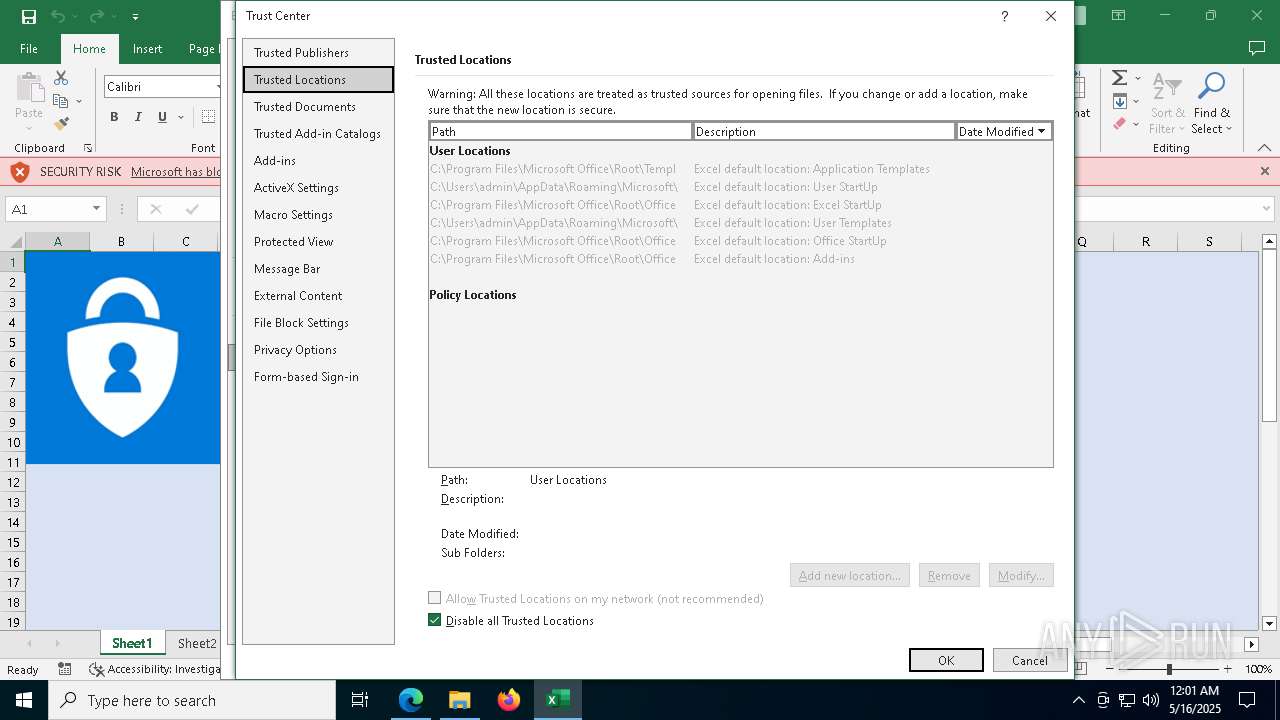This screenshot has height=720, width=1280.
Task: Switch to the Insert ribbon tab
Action: pos(147,48)
